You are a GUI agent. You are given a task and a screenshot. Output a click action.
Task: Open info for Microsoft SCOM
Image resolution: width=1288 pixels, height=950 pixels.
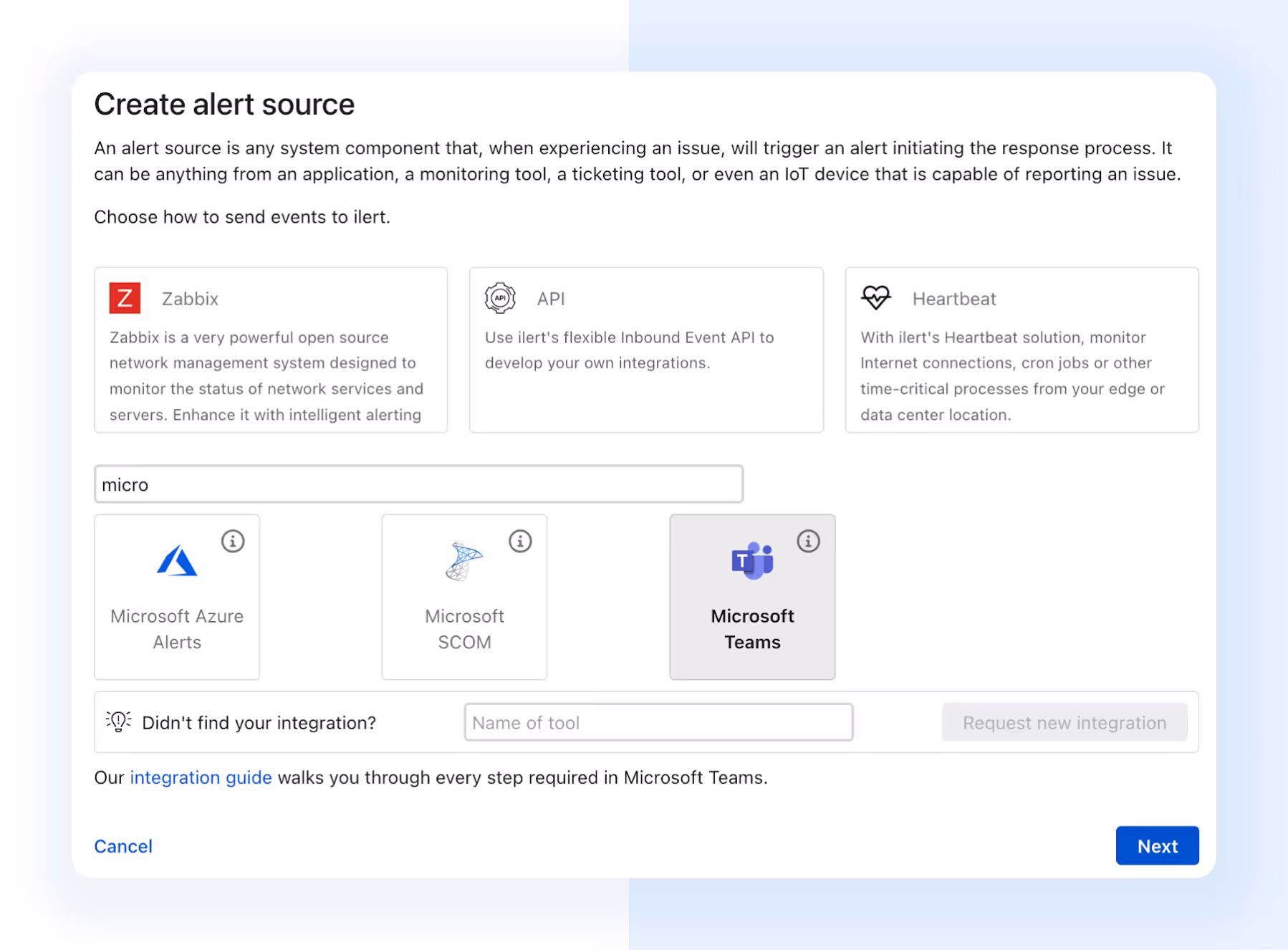click(521, 541)
